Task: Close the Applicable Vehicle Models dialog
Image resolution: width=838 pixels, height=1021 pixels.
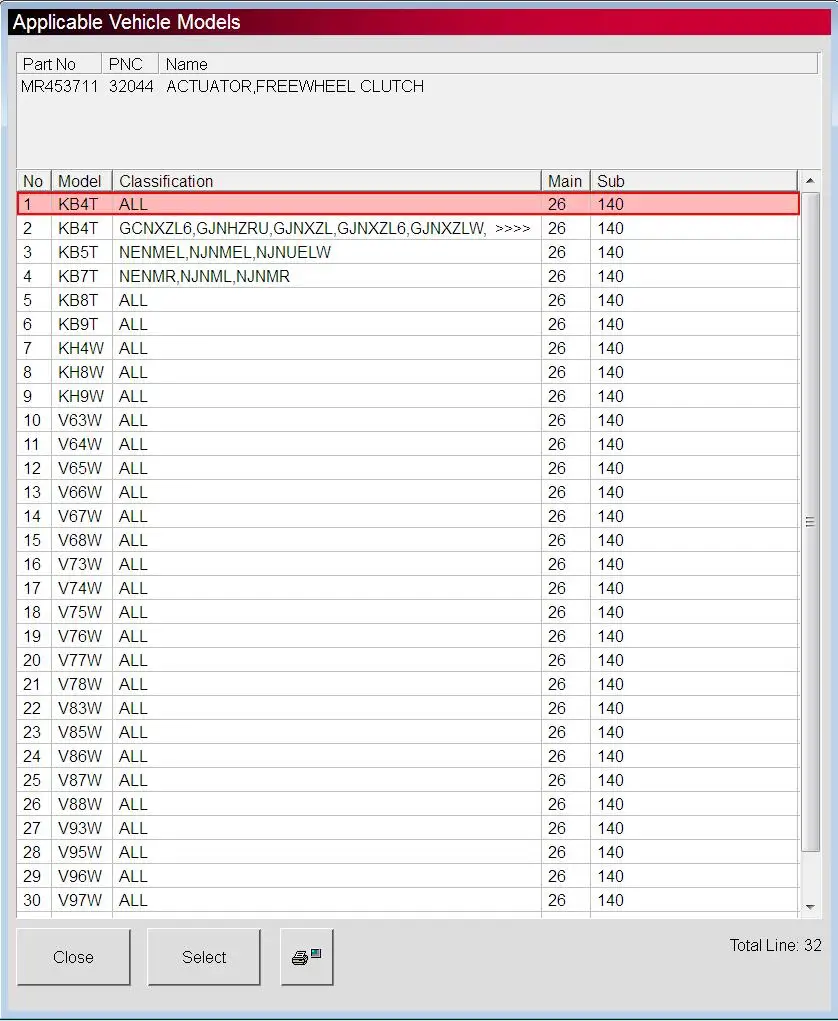Action: point(74,957)
